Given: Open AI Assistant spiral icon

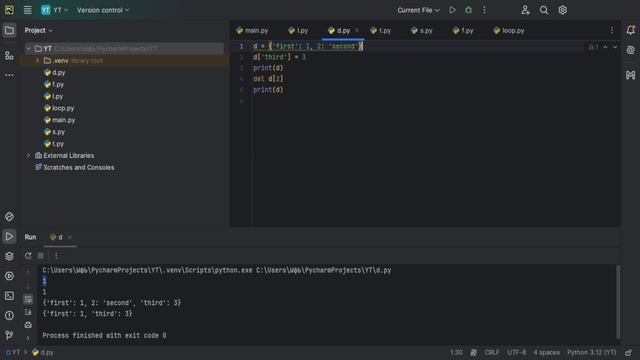Looking at the screenshot, I should click(x=630, y=50).
